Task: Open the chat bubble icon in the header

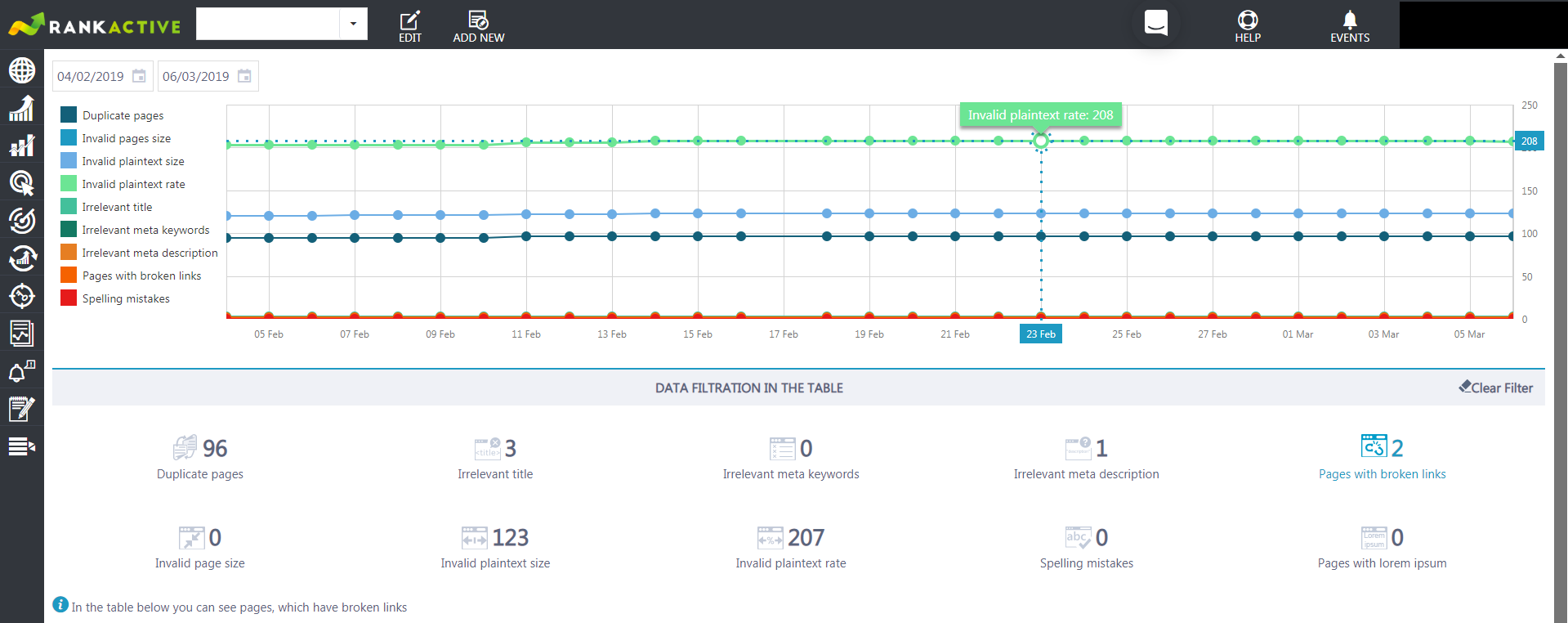Action: [x=1156, y=23]
